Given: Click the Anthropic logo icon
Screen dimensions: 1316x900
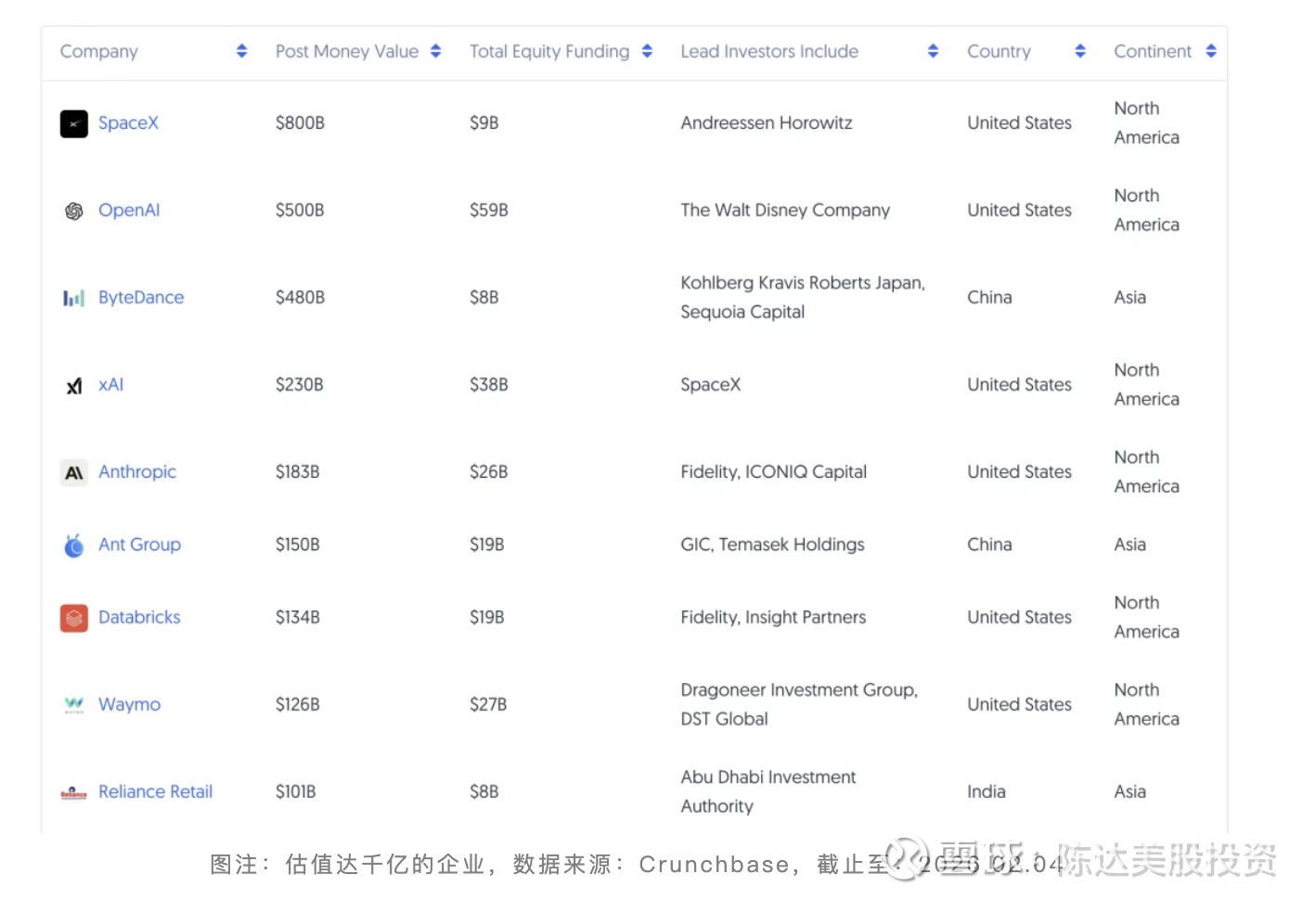Looking at the screenshot, I should pos(74,472).
